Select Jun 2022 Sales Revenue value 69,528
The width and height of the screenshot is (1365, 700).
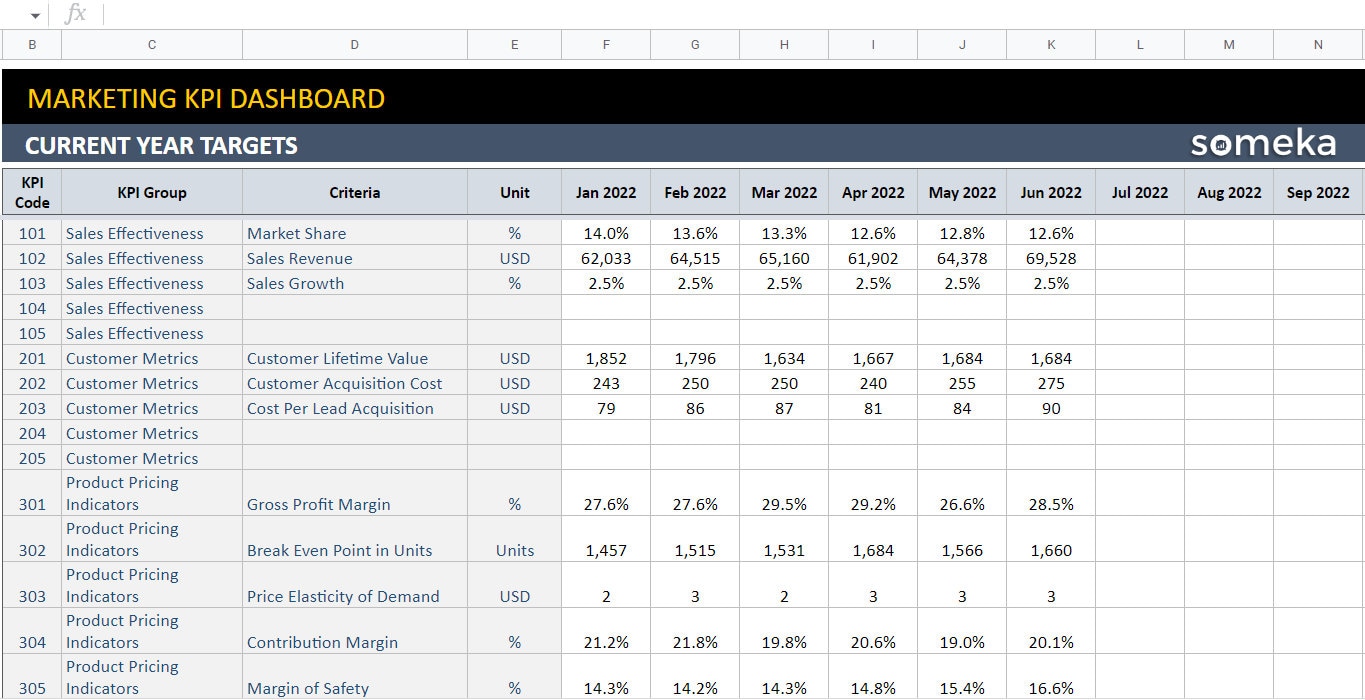(x=1051, y=258)
